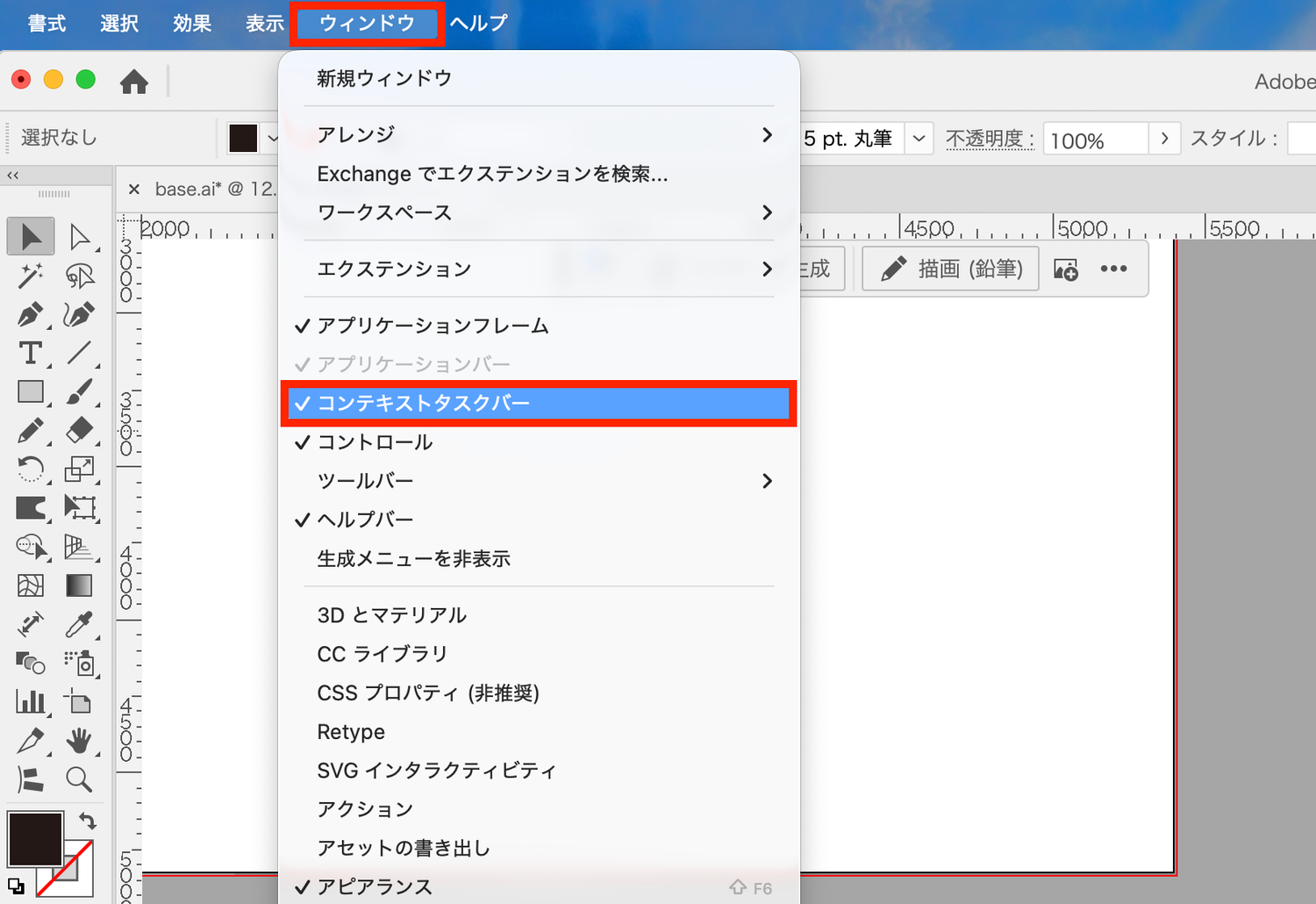Expand the エクステンション submenu
The image size is (1316, 904).
click(539, 269)
